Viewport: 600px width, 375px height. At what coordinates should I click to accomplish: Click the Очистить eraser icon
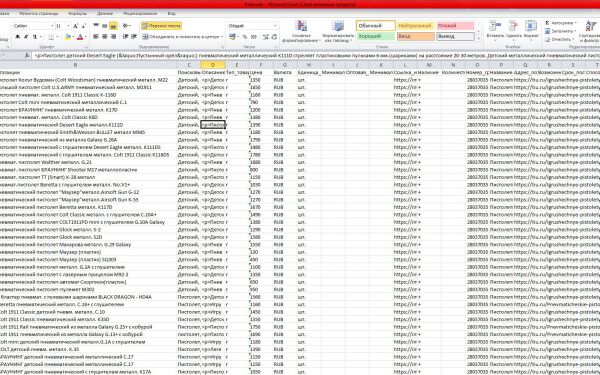click(547, 39)
